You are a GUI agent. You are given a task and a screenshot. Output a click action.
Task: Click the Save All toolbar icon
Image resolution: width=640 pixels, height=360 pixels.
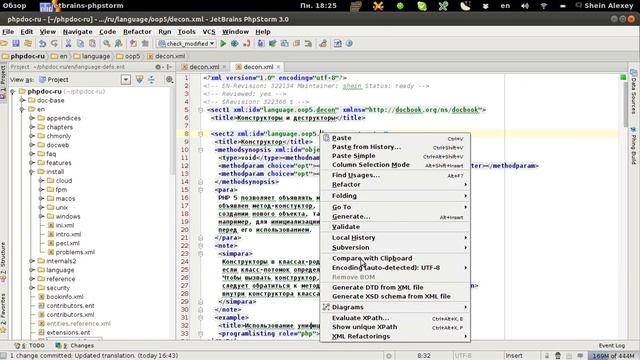point(16,43)
